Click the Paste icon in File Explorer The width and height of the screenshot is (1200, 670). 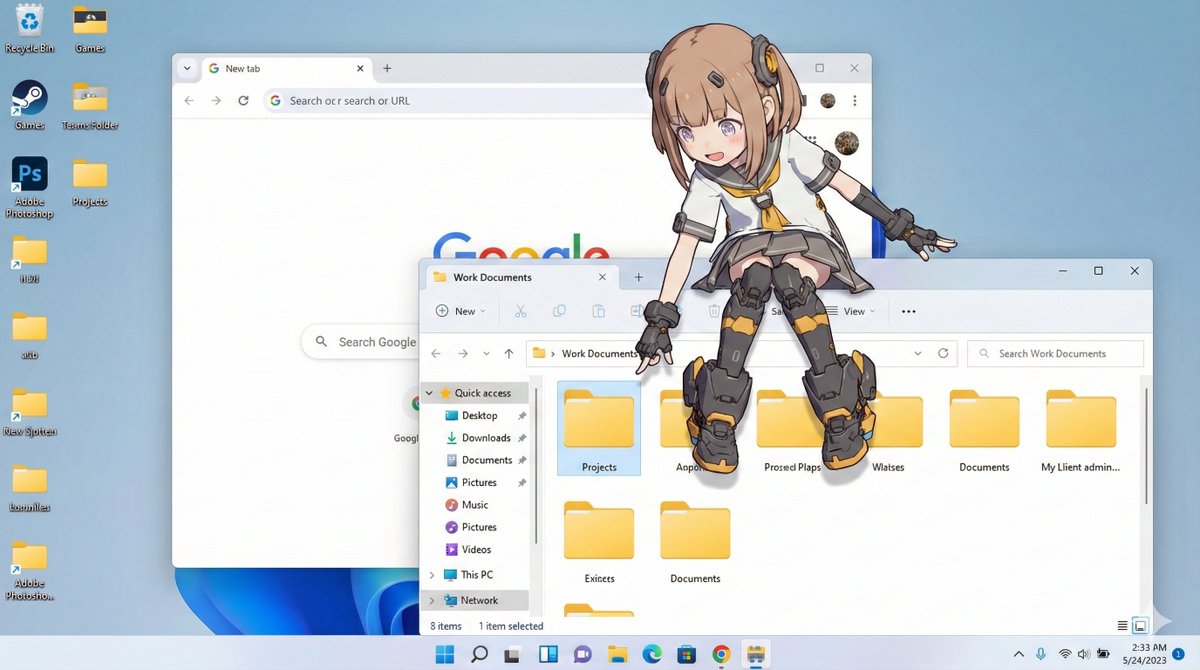pos(598,311)
